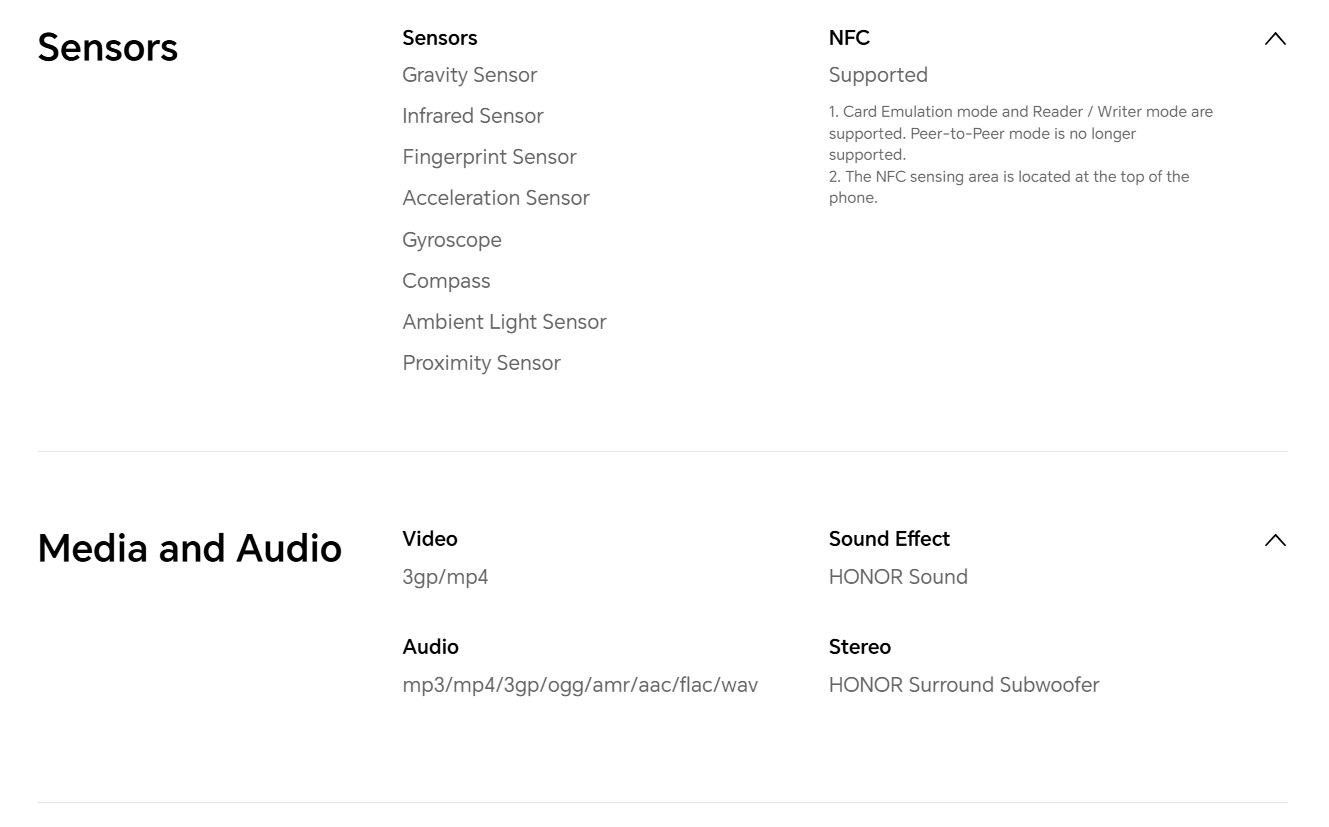Select the Acceleration Sensor entry
The image size is (1329, 827).
[495, 198]
